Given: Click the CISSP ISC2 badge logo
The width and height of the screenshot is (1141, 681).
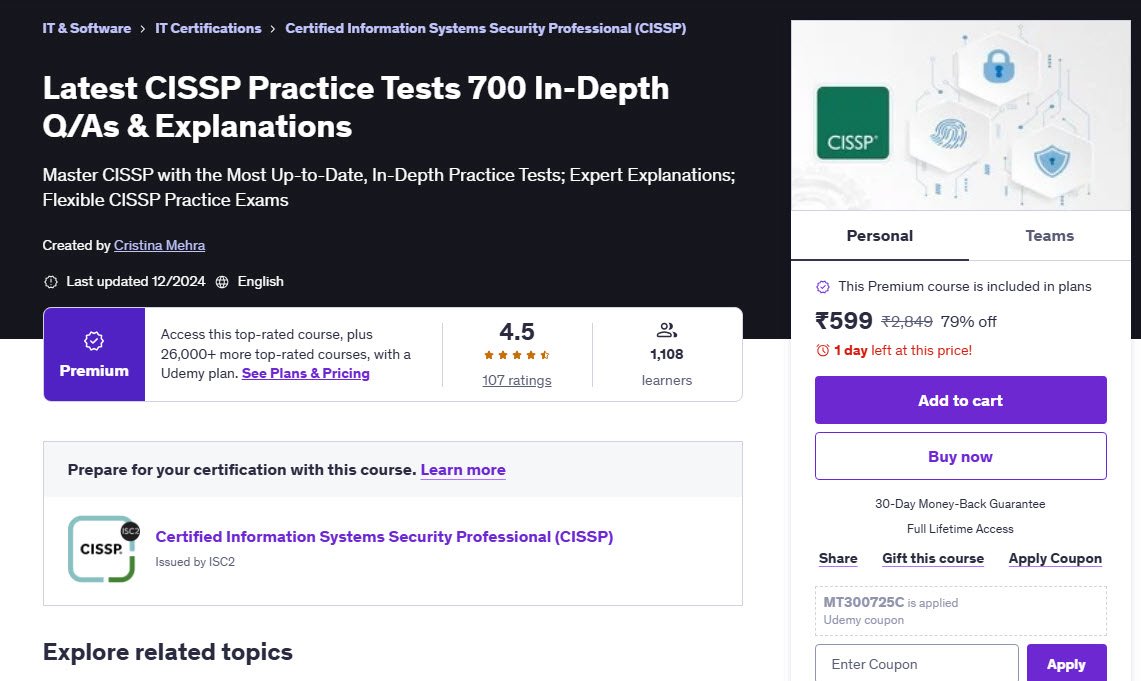Looking at the screenshot, I should [103, 549].
